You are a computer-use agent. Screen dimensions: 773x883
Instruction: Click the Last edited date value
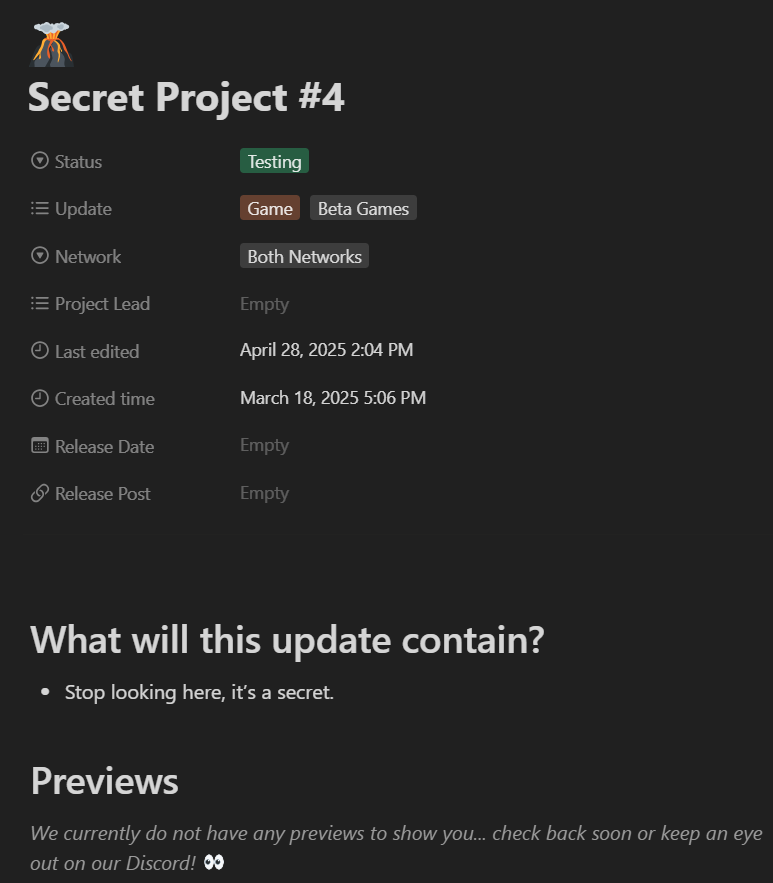[327, 350]
